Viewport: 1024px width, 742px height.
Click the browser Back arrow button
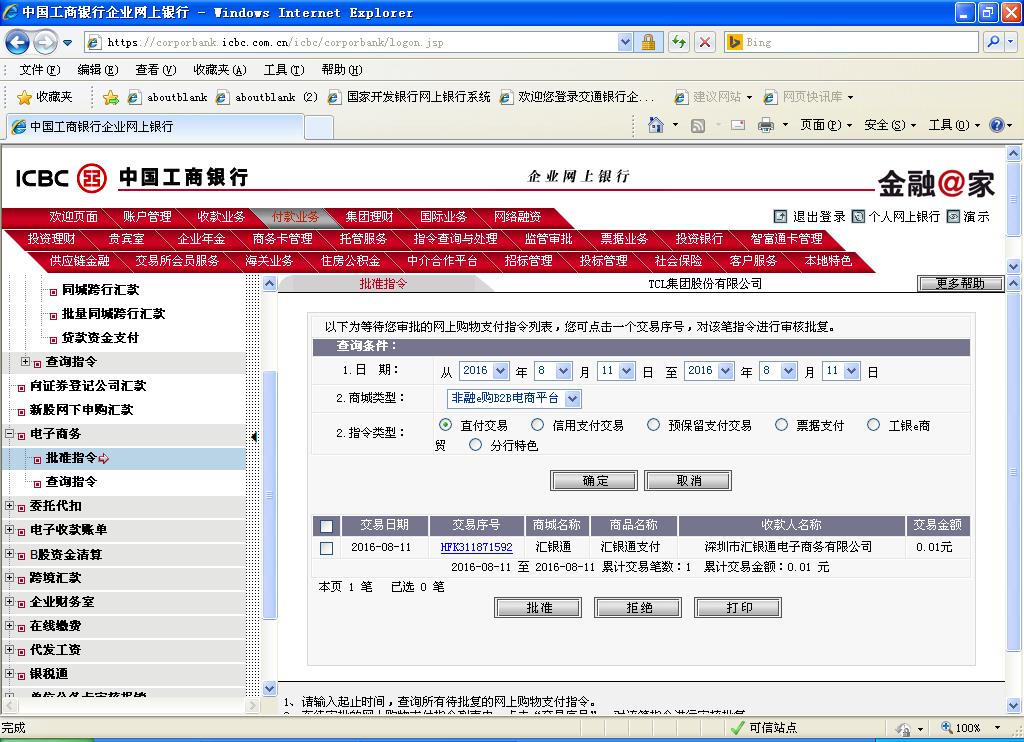(17, 43)
